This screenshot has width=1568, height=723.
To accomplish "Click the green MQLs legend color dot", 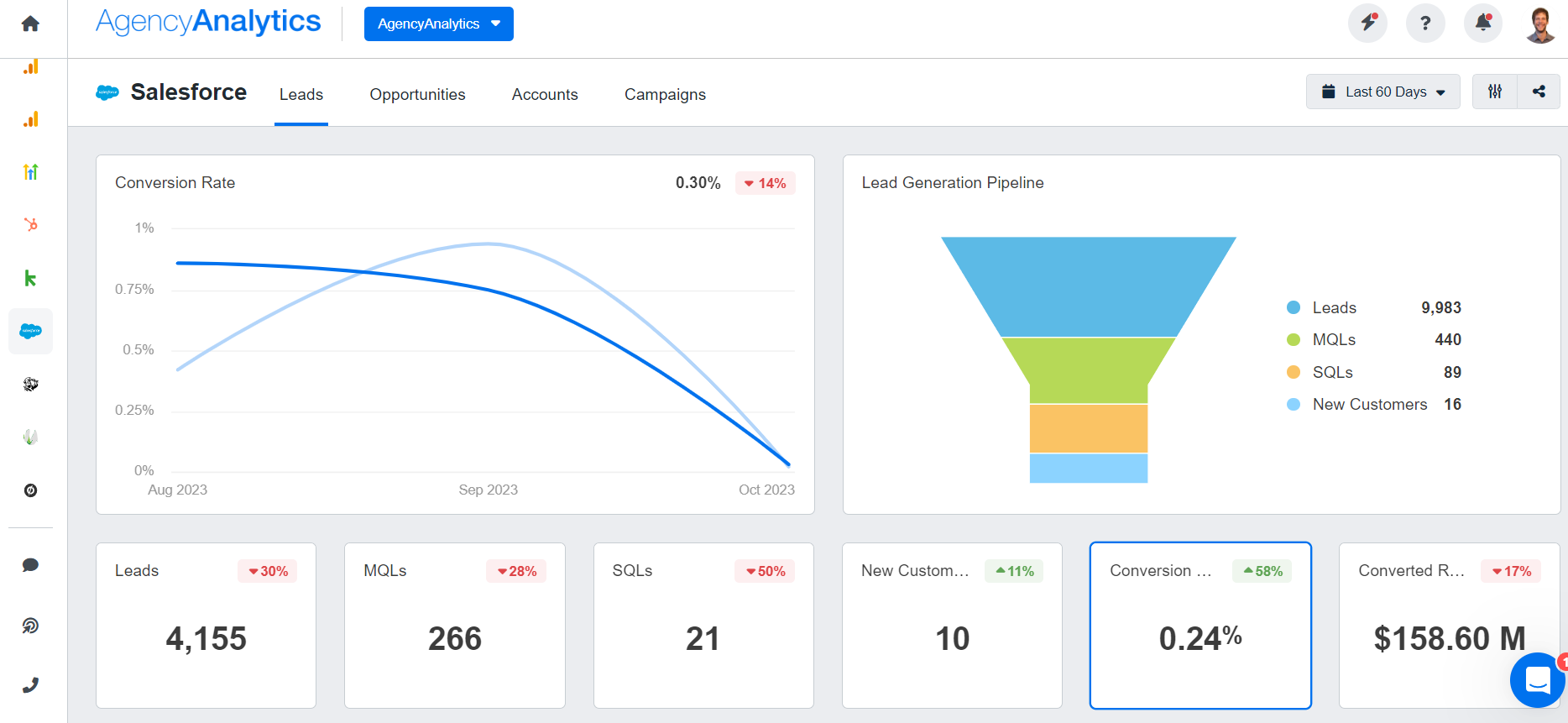I will point(1294,340).
